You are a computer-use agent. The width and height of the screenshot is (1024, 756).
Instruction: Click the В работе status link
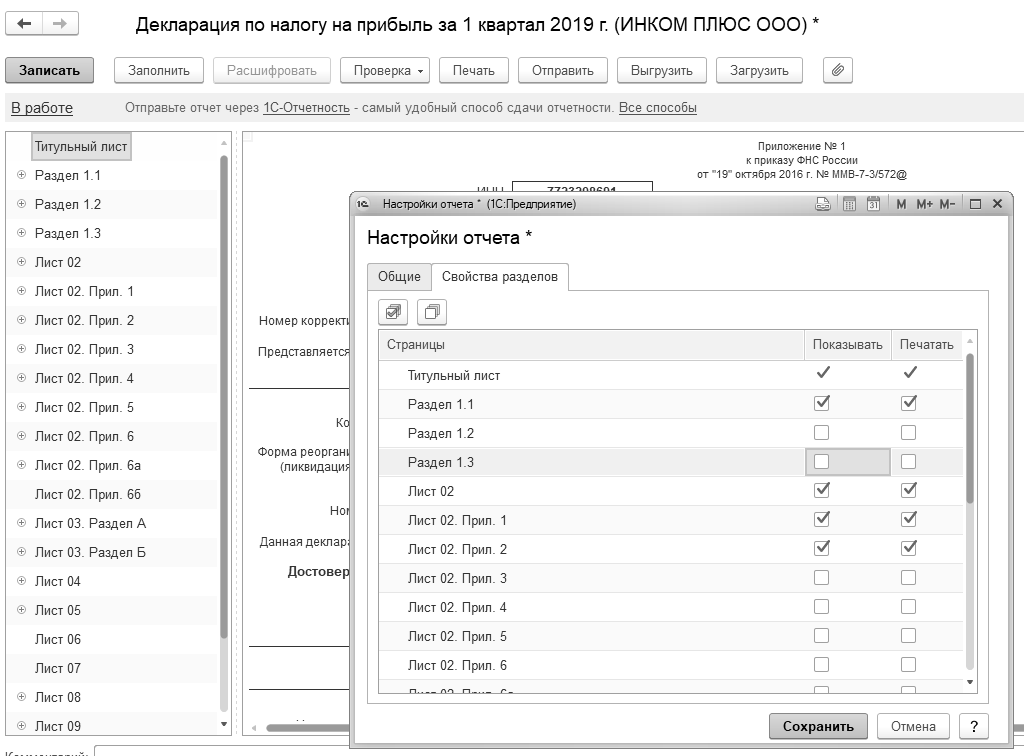pyautogui.click(x=42, y=108)
